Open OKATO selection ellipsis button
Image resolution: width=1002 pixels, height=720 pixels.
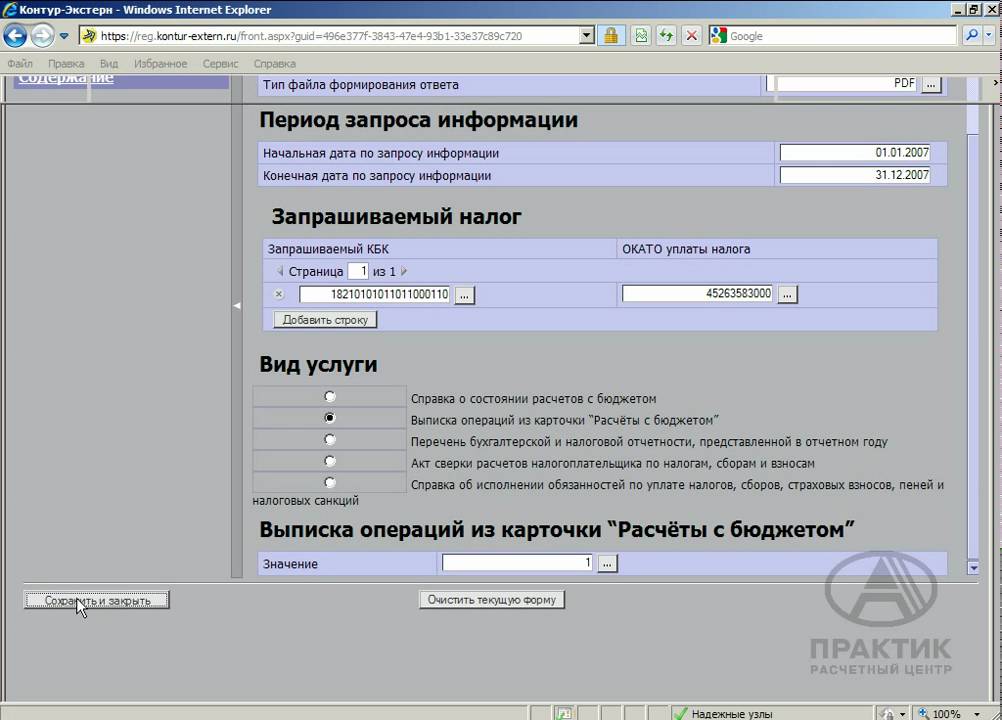[787, 295]
